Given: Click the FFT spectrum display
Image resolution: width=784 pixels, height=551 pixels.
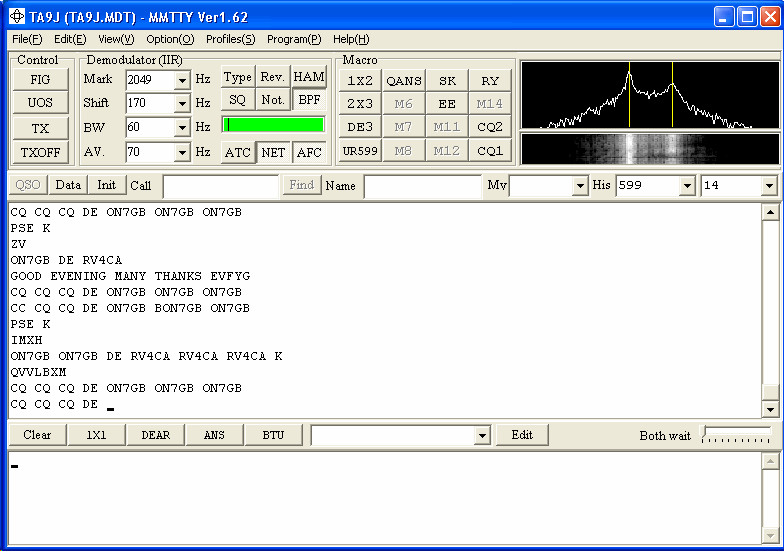Looking at the screenshot, I should pos(650,95).
